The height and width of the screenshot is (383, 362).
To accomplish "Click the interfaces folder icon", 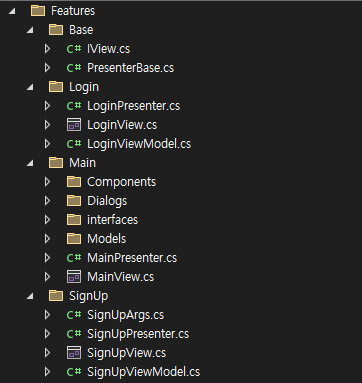I will tap(74, 220).
